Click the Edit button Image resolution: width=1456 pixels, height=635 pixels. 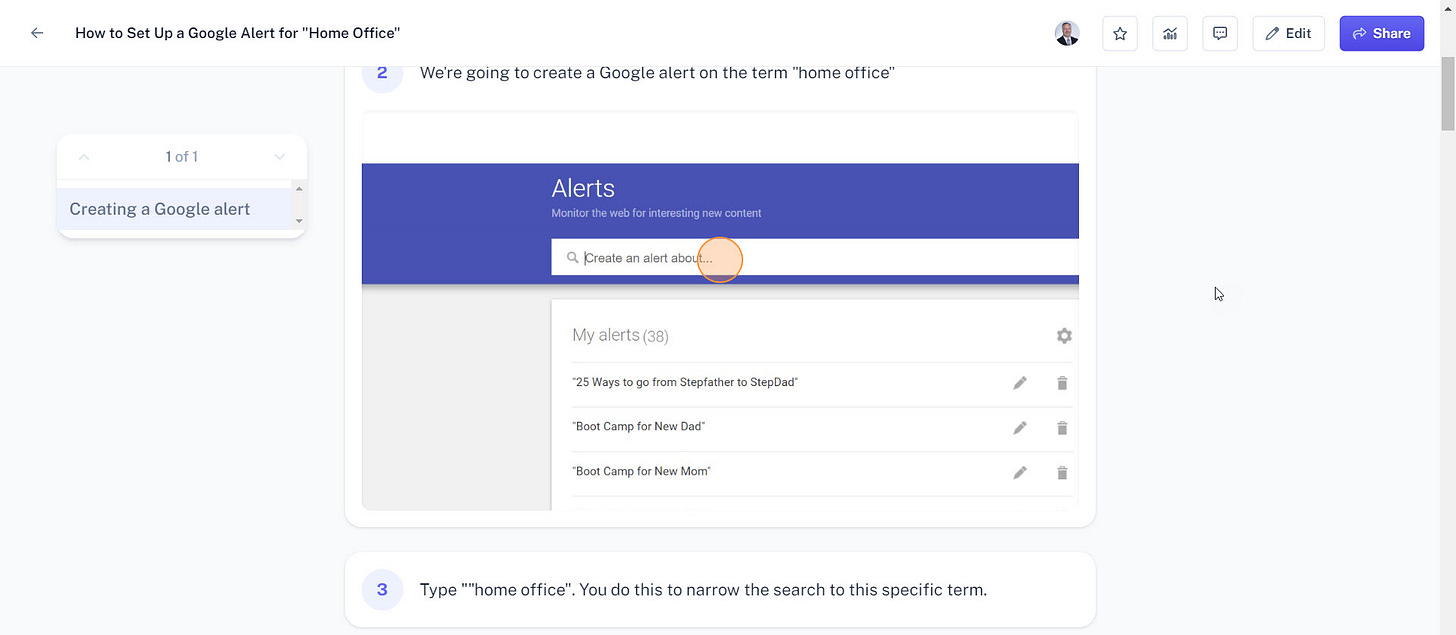click(1288, 33)
